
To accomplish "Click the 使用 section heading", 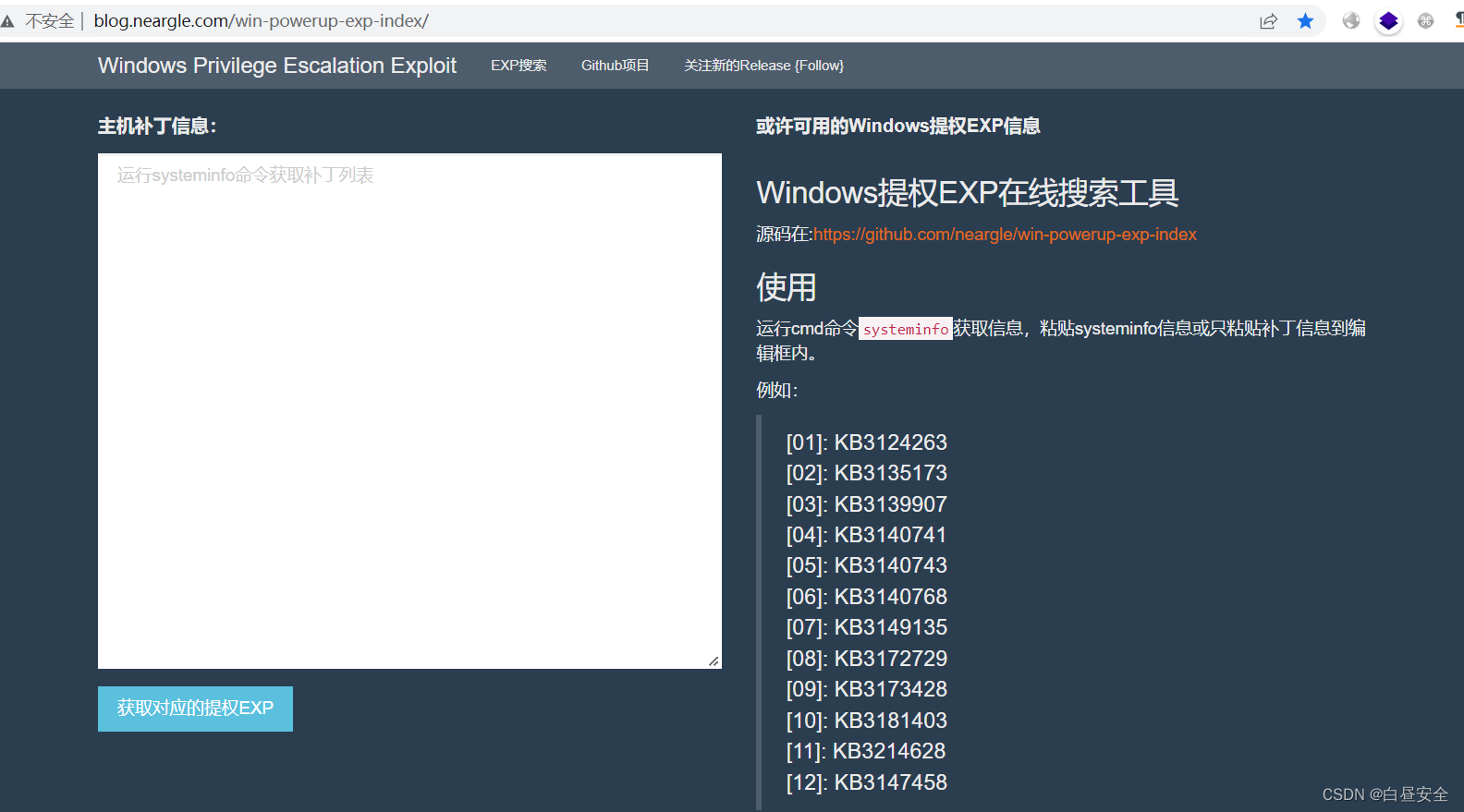I will (787, 287).
